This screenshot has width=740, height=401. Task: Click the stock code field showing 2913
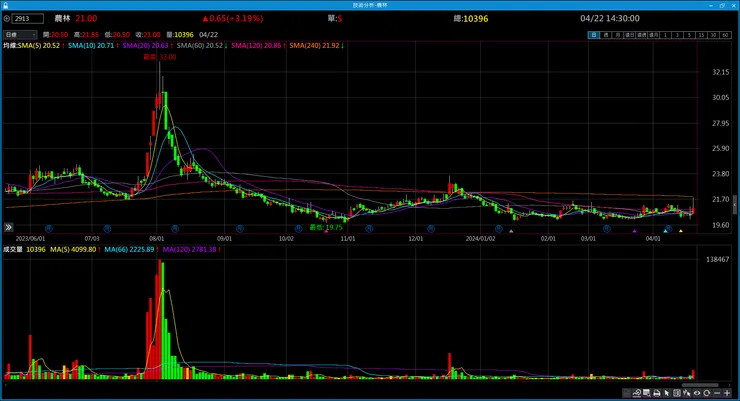[27, 18]
